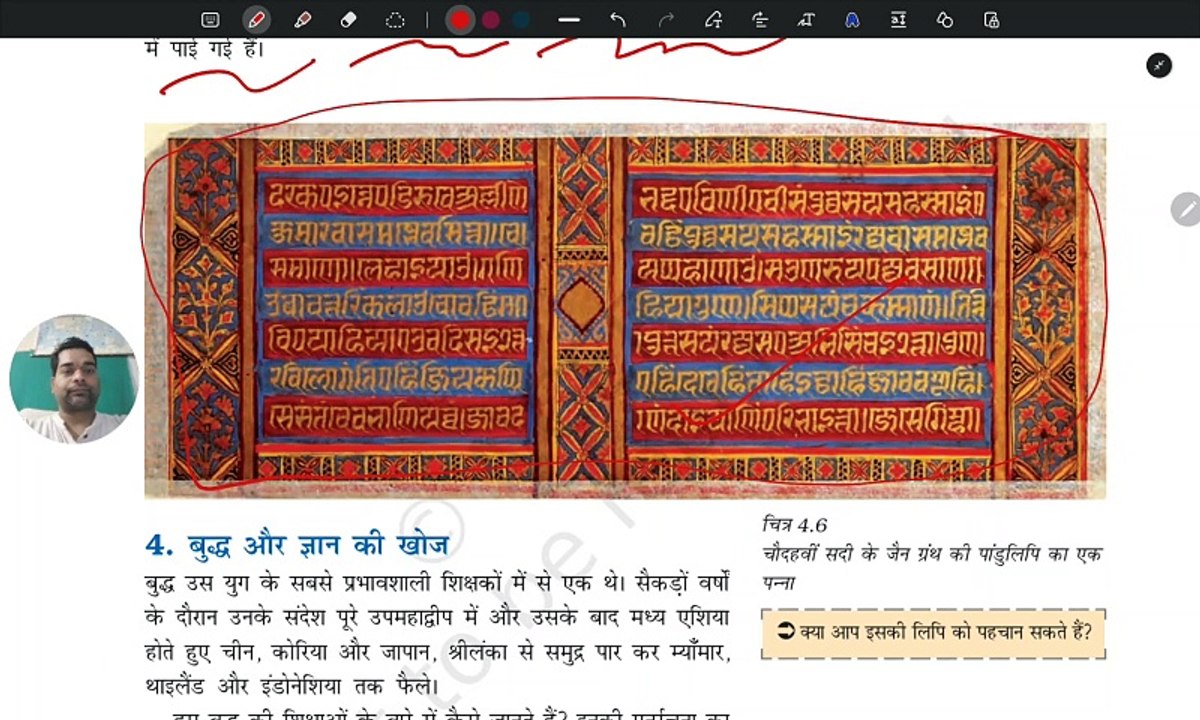This screenshot has width=1200, height=720.
Task: Open the keyboard input tool
Action: 210,19
